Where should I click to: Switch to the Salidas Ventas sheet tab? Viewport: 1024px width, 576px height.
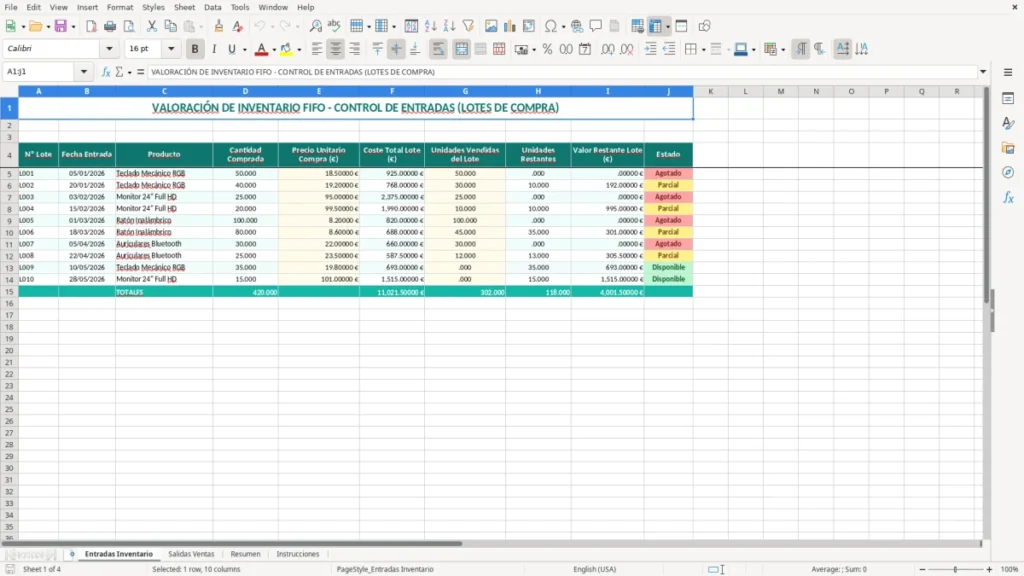coord(191,554)
